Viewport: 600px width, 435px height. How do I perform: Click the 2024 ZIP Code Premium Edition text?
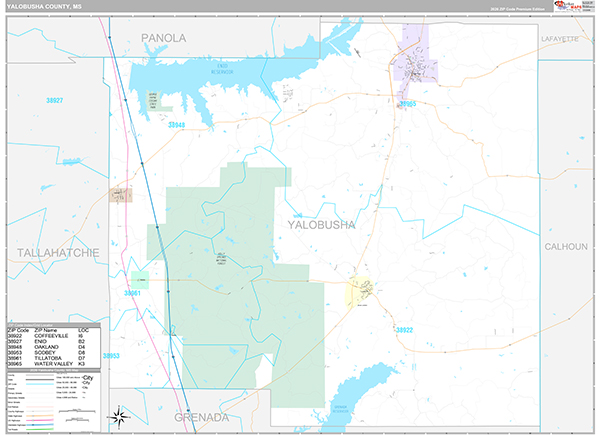coord(515,8)
